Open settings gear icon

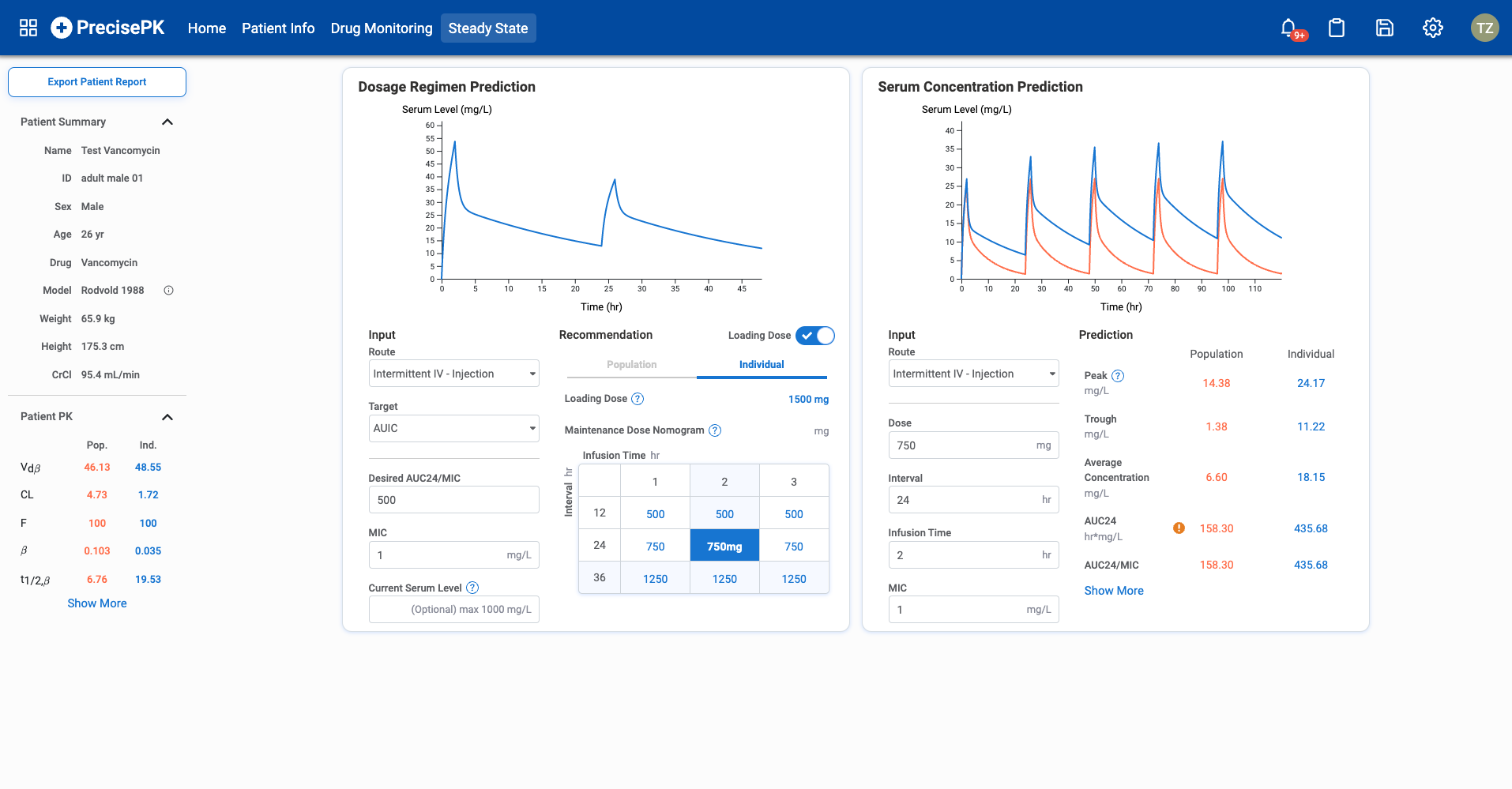[x=1433, y=28]
